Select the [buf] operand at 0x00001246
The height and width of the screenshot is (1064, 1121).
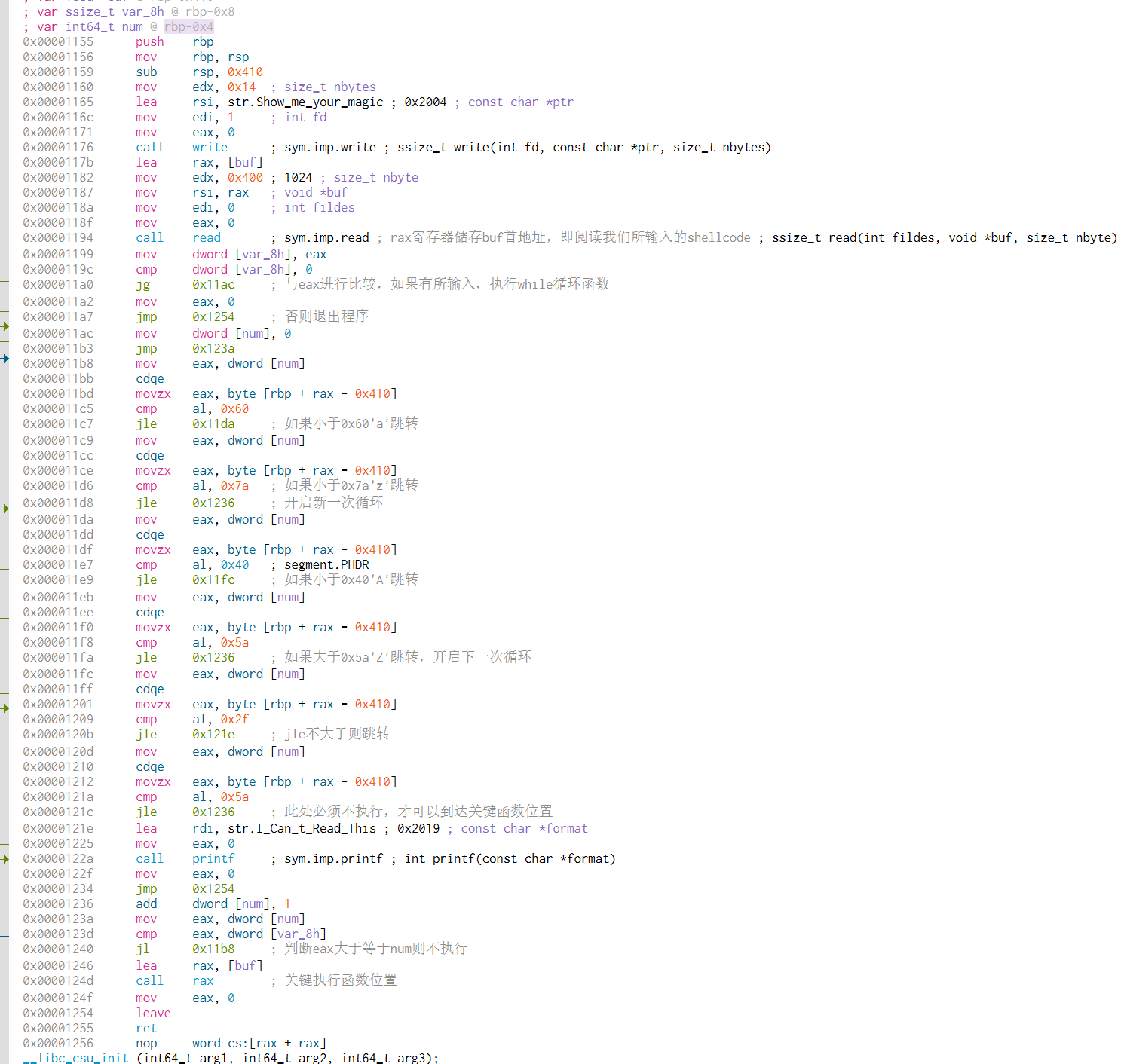coord(245,966)
